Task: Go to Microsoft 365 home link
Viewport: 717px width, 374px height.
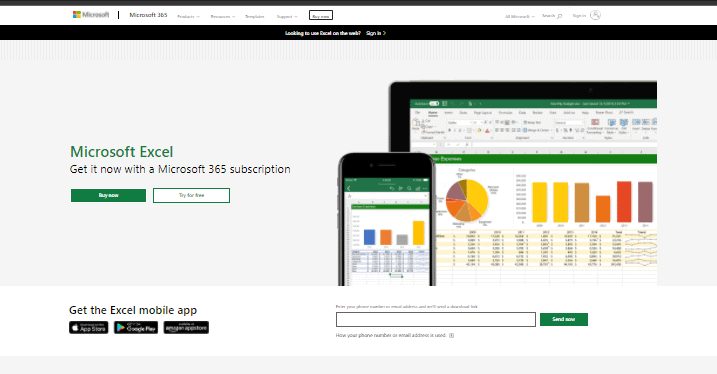Action: (148, 15)
